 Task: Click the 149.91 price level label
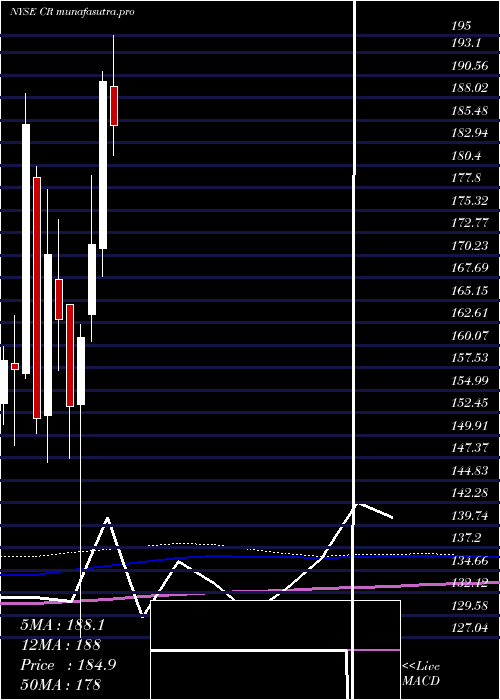coord(470,425)
